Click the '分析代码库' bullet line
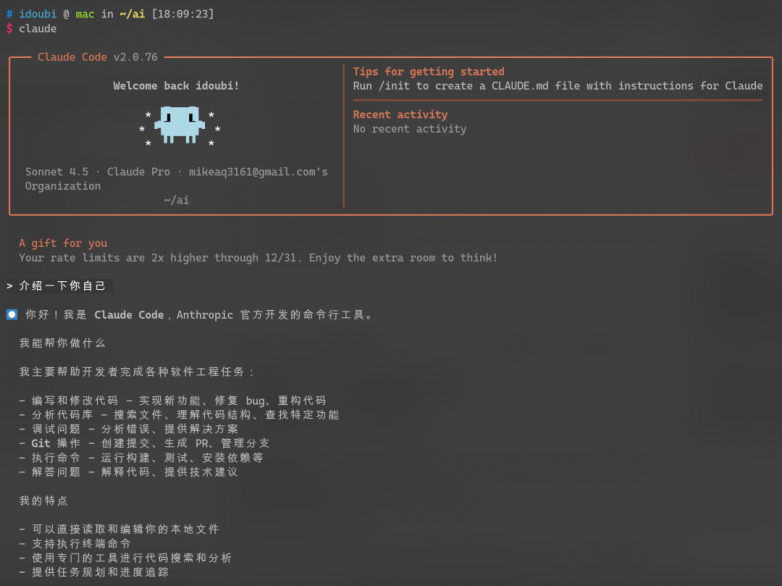The image size is (782, 586). pos(179,415)
